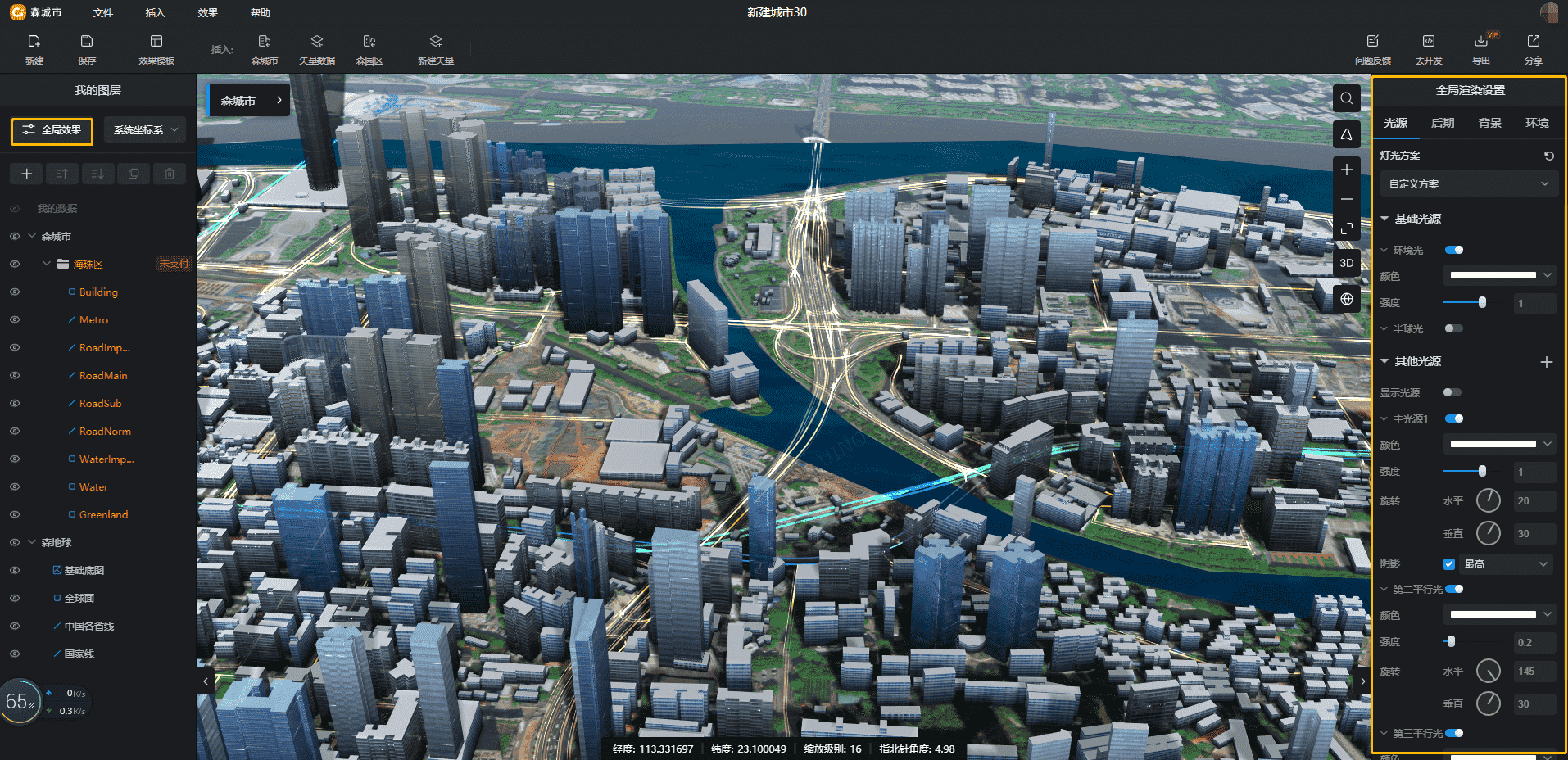Click the 主光源1 水平 rotation value field
The image size is (1568, 760).
(1534, 500)
